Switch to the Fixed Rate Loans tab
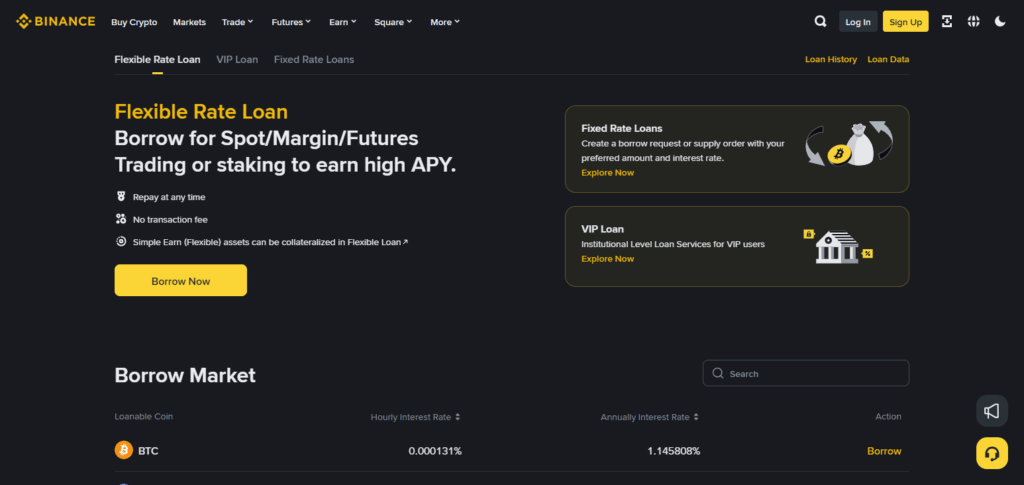 click(x=314, y=59)
